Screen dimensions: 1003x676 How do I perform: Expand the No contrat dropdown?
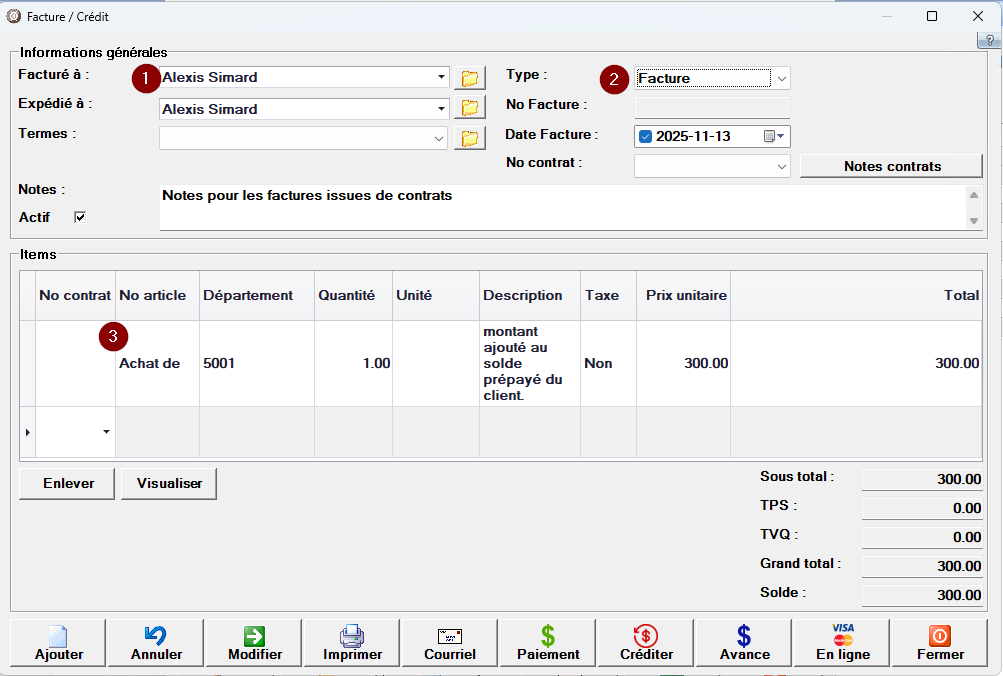[781, 167]
